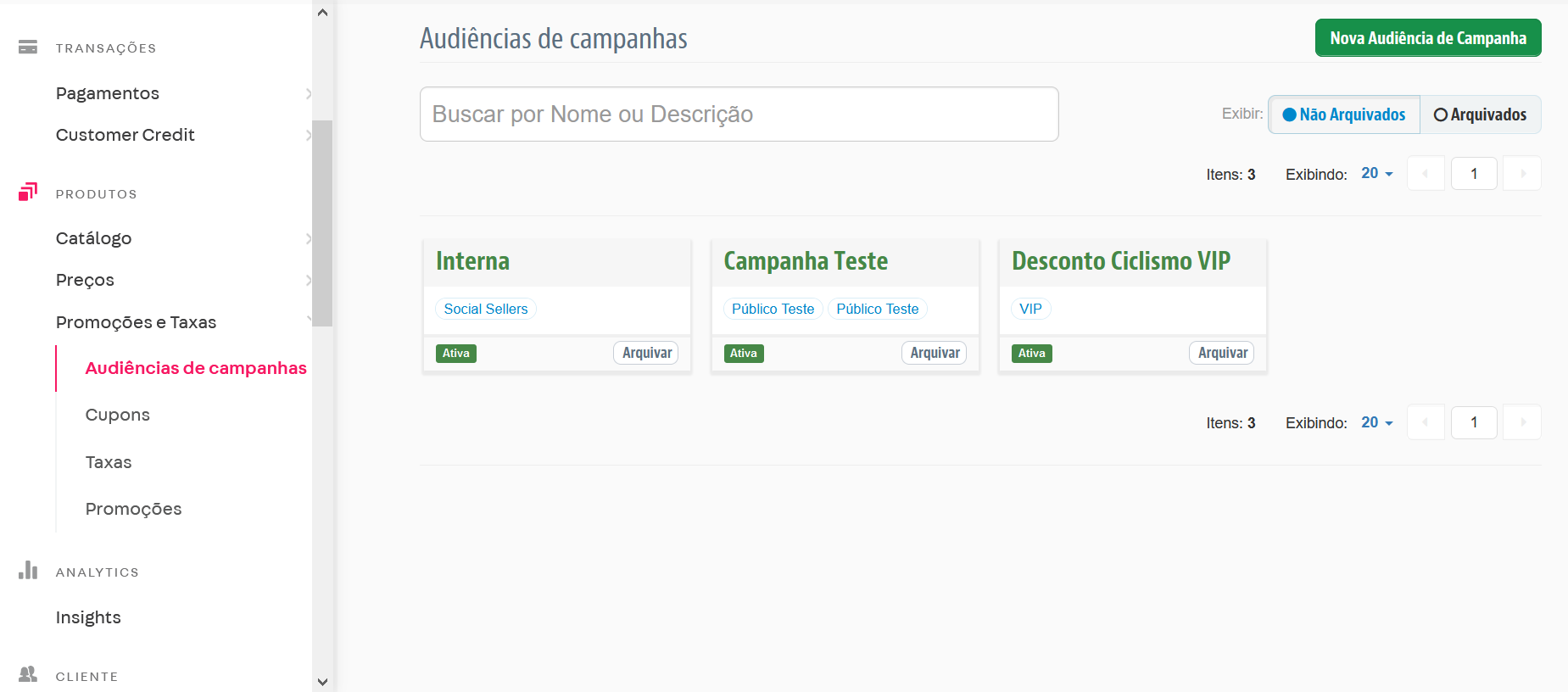
Task: Click the Cliente people icon
Action: (28, 674)
